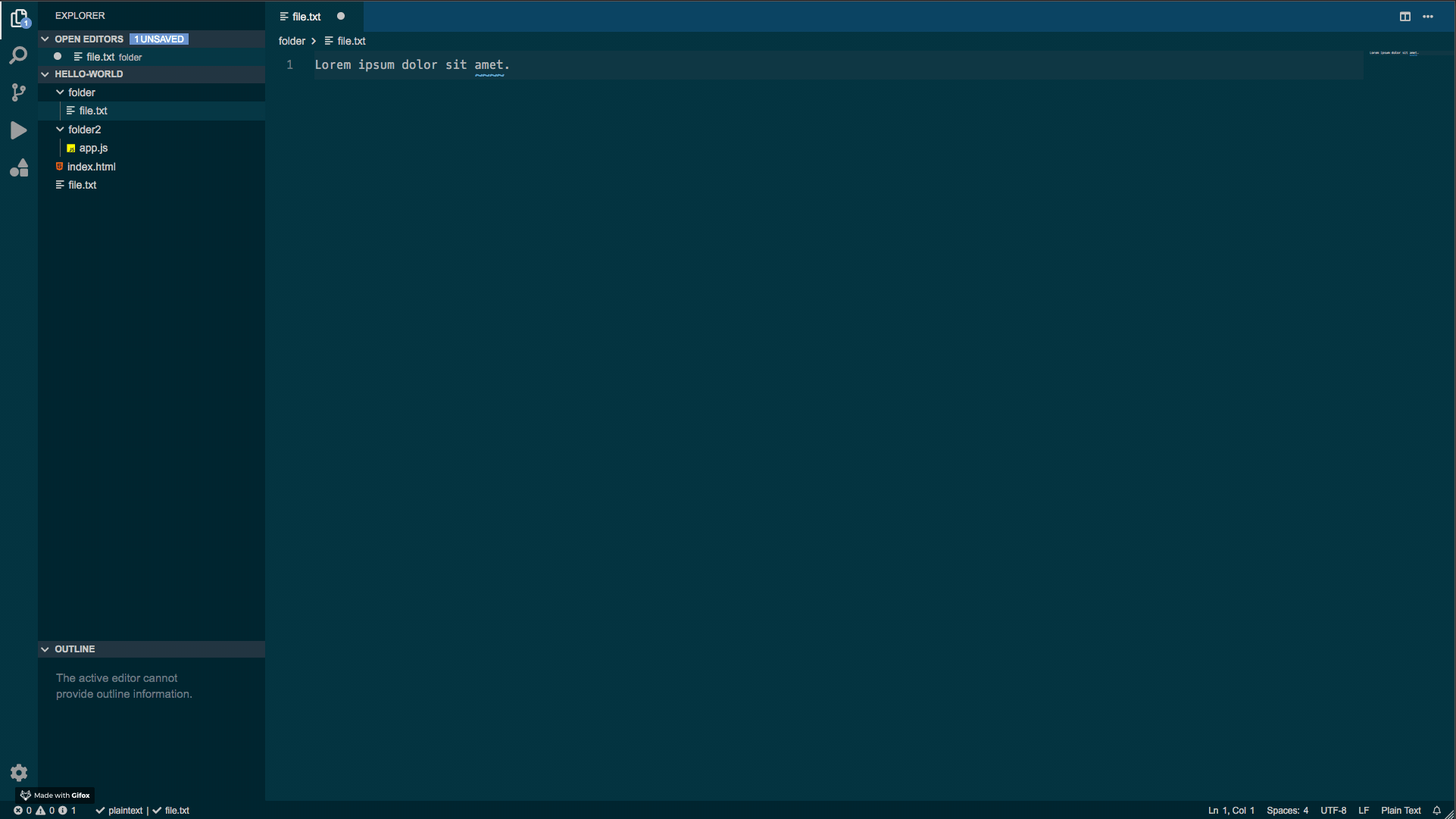Open the notifications bell in status bar

tap(1436, 810)
